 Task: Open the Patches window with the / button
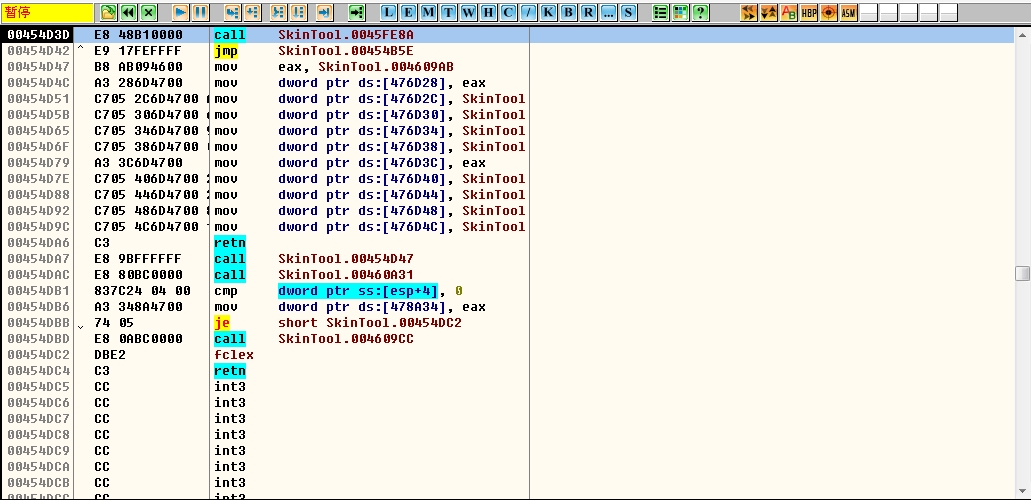[x=529, y=12]
